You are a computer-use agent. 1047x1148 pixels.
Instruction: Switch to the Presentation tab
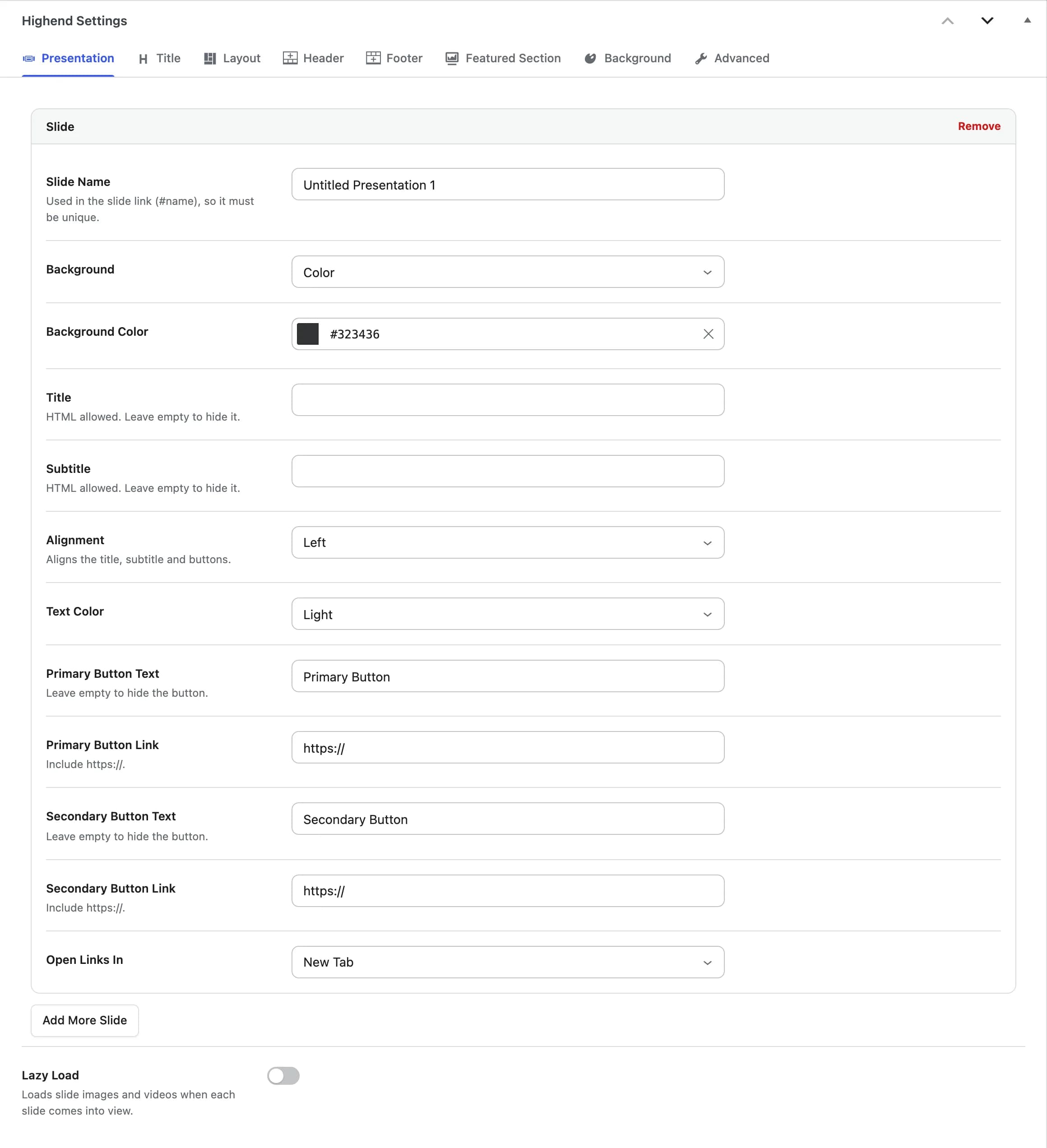pyautogui.click(x=68, y=58)
